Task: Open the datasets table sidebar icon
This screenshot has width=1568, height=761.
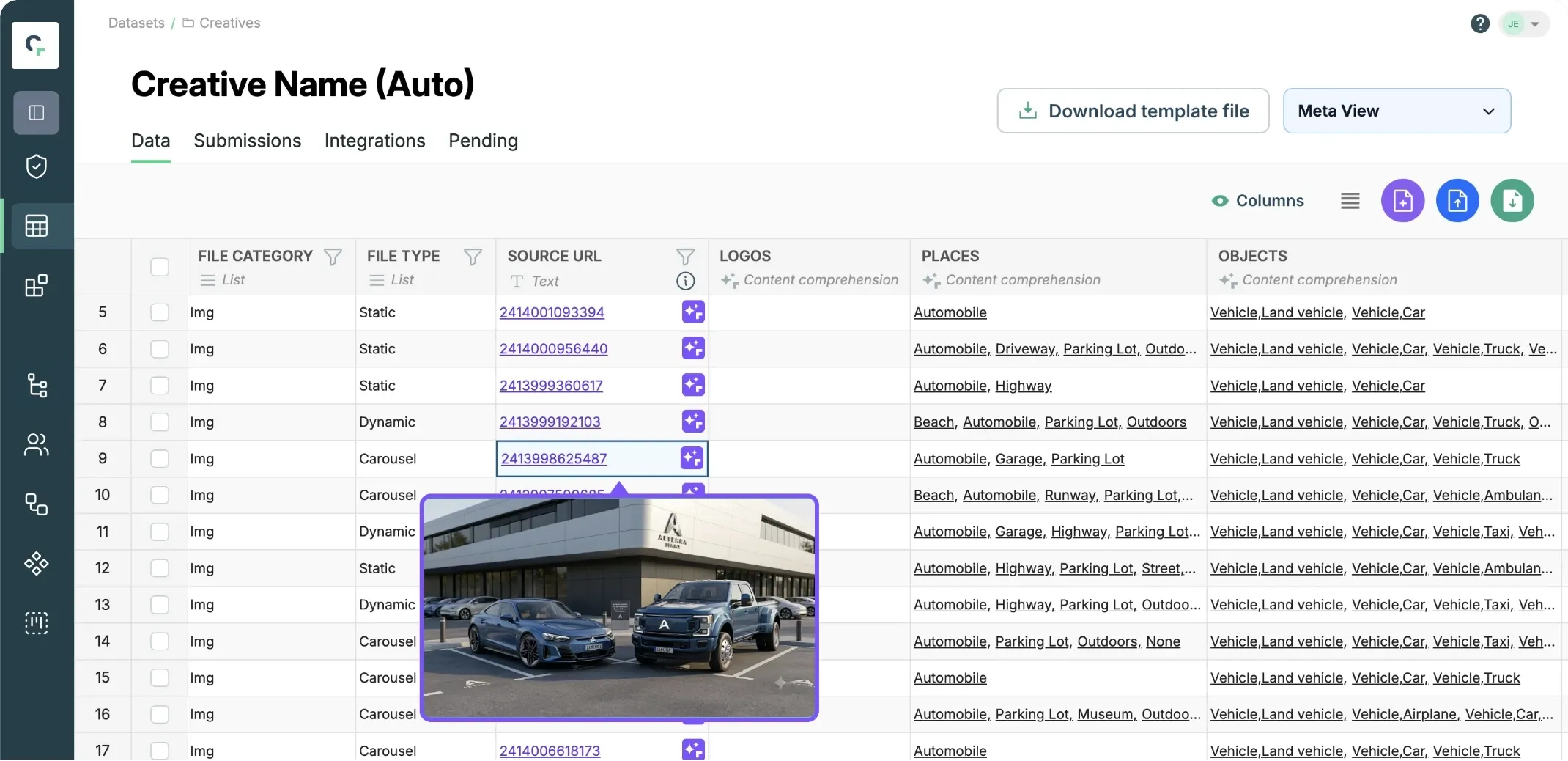Action: pos(36,225)
